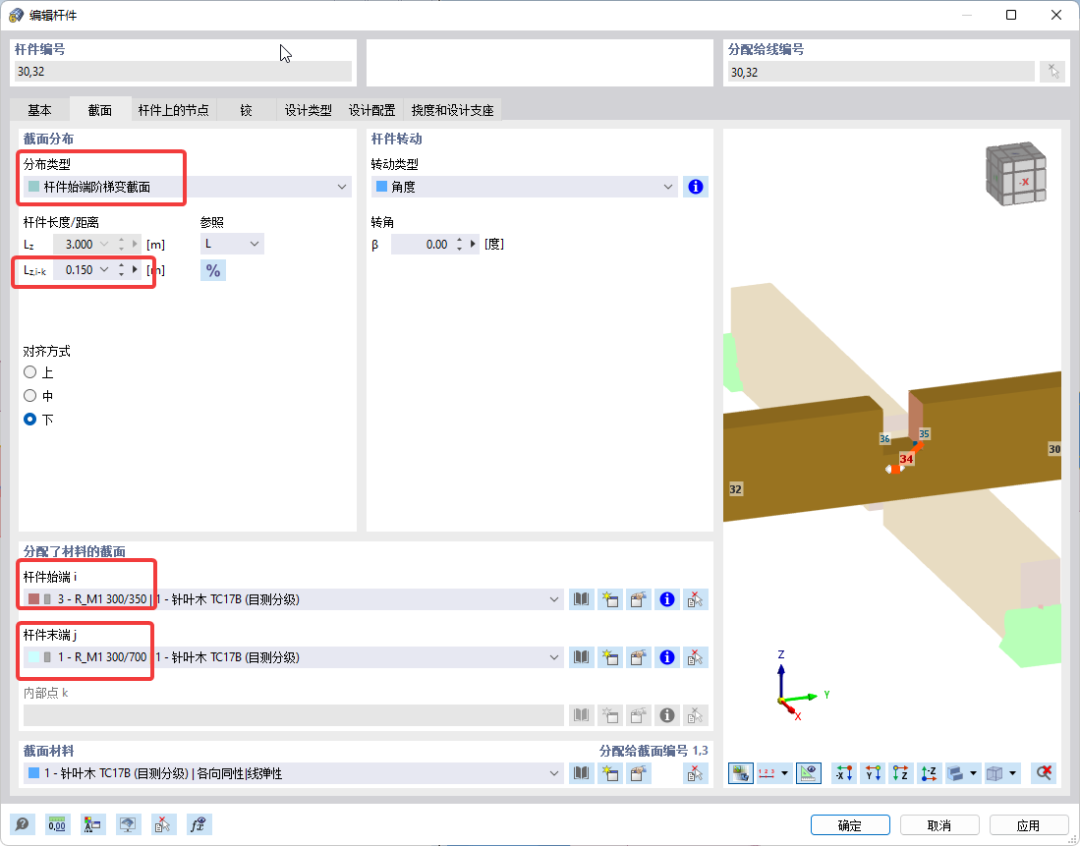This screenshot has width=1080, height=846.
Task: Open Lz,i-k value dropdown arrow
Action: 104,269
